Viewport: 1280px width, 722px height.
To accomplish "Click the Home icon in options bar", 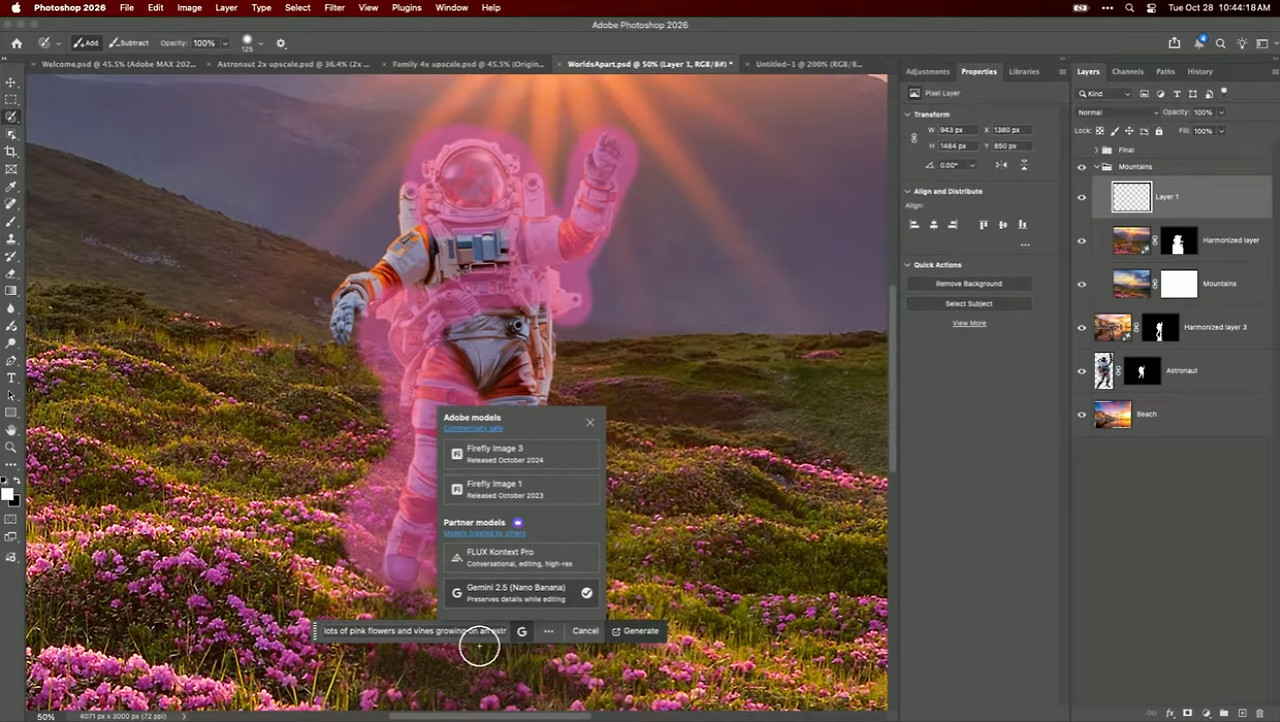I will tap(16, 43).
